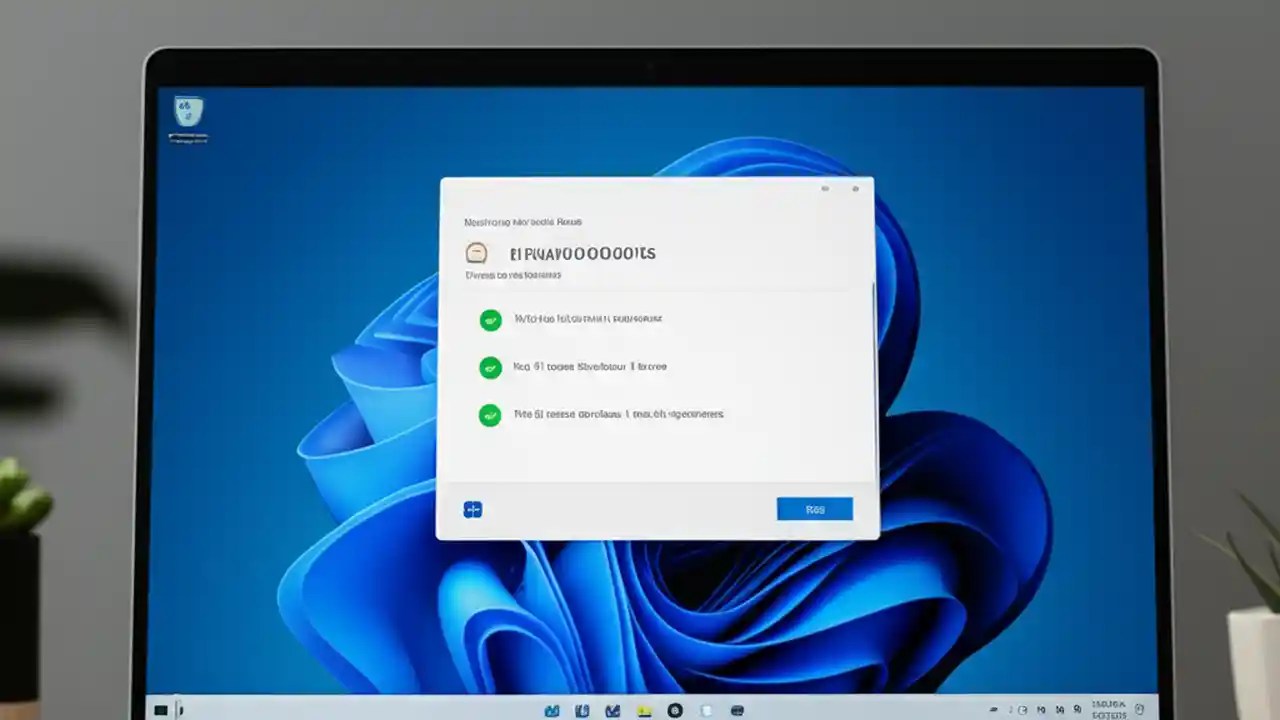Click the blue app icon in the dialog's bottom-left corner

(472, 509)
